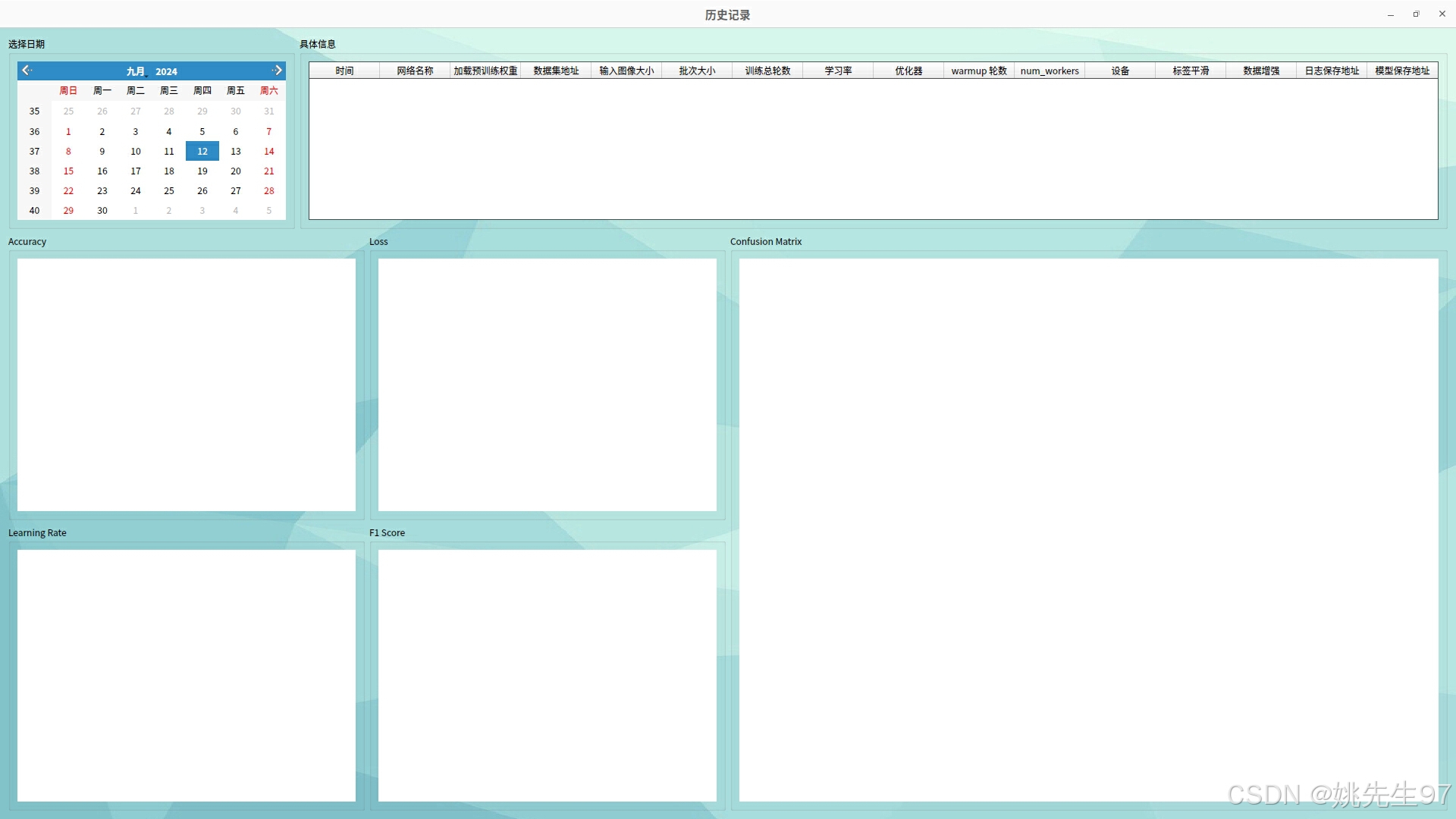This screenshot has width=1456, height=819.
Task: Sort by the 学习率 column header
Action: (838, 71)
